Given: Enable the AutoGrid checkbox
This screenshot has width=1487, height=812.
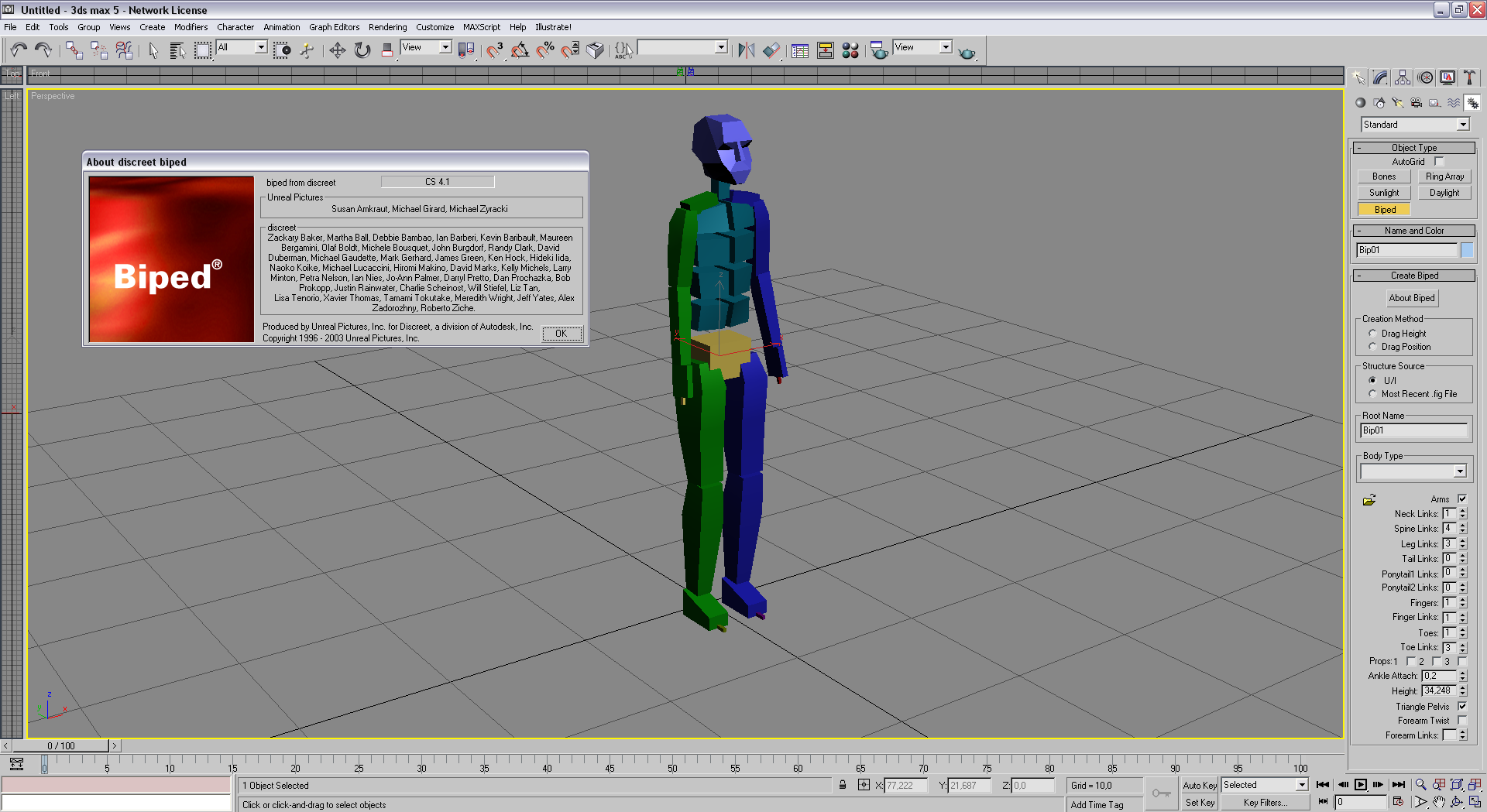Looking at the screenshot, I should point(1439,162).
